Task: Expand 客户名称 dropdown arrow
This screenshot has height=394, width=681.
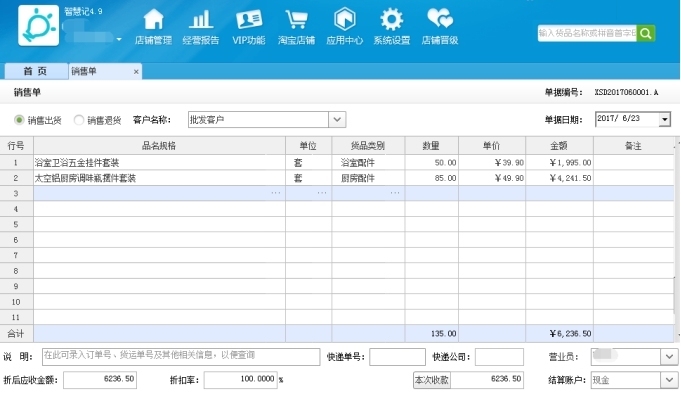Action: [x=337, y=119]
